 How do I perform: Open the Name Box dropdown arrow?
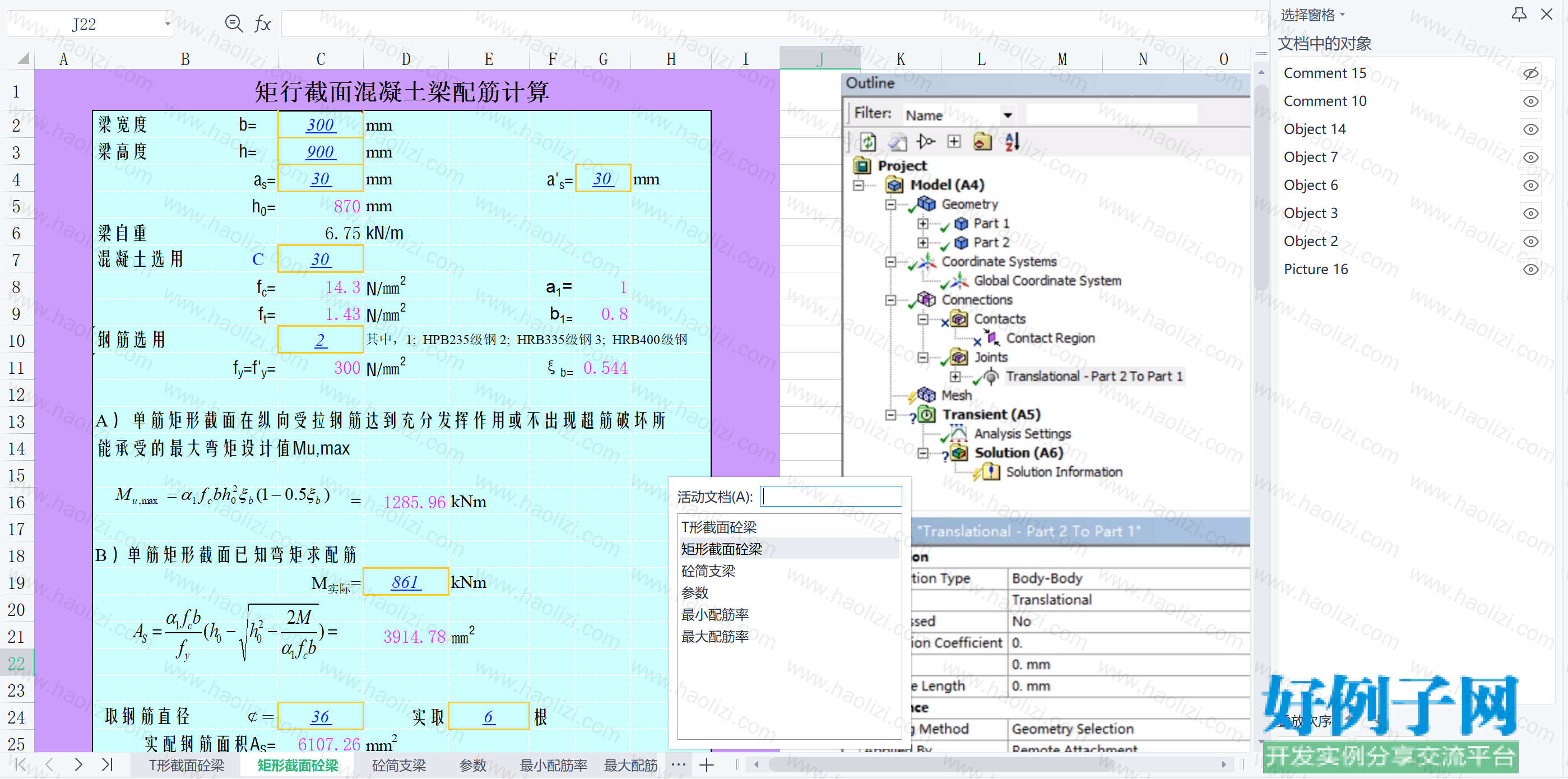coord(167,24)
